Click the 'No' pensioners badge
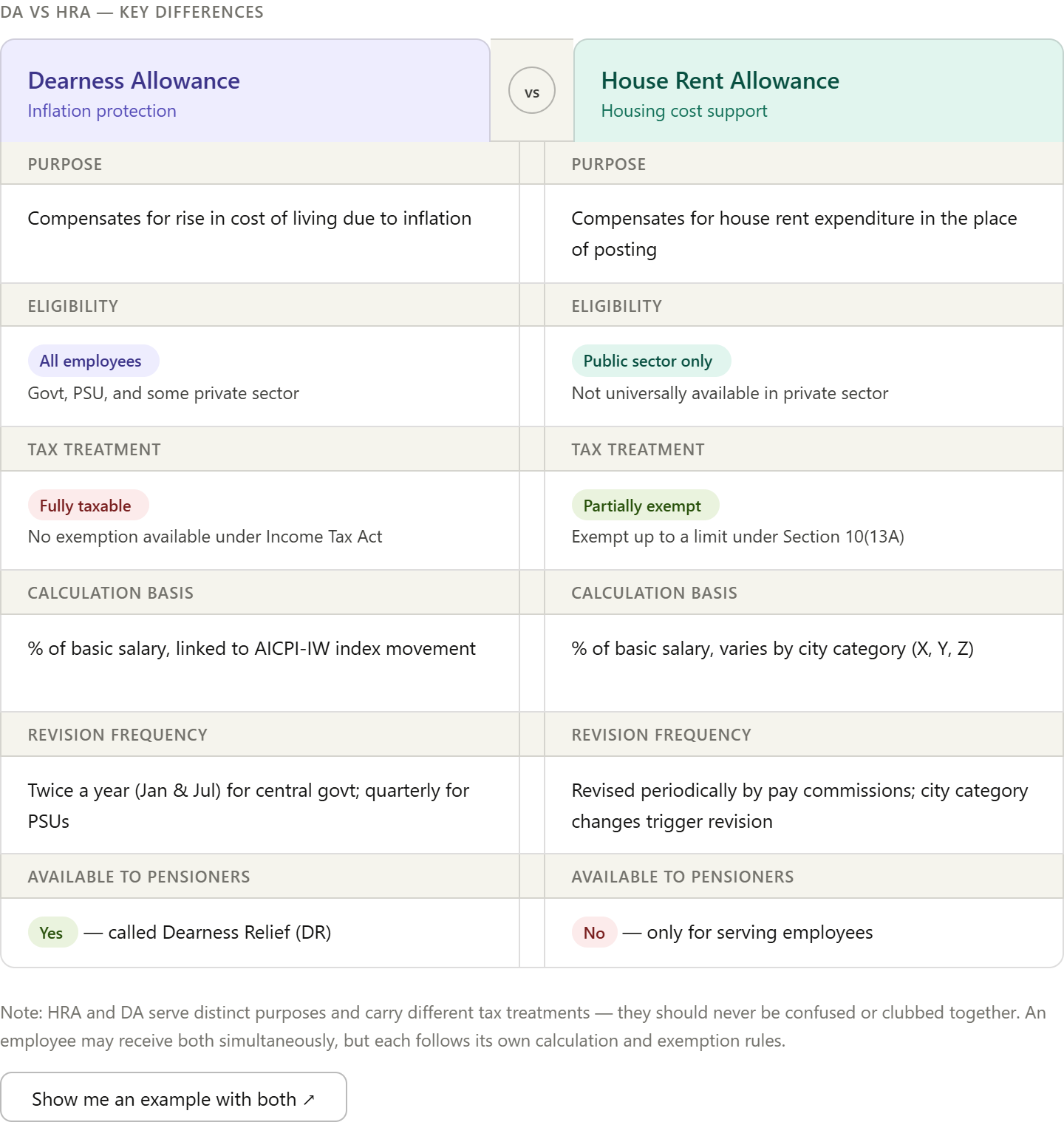The height and width of the screenshot is (1122, 1064). pyautogui.click(x=594, y=933)
